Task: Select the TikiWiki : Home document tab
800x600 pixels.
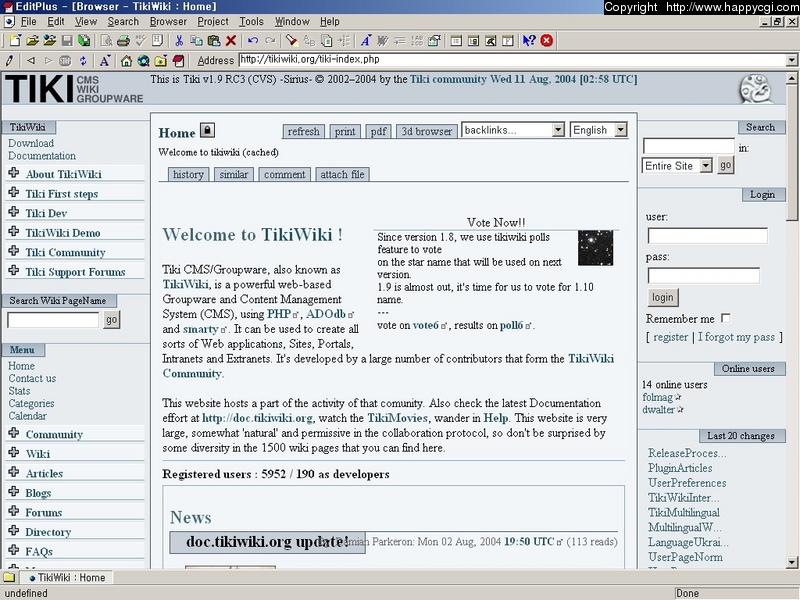Action: (x=67, y=578)
